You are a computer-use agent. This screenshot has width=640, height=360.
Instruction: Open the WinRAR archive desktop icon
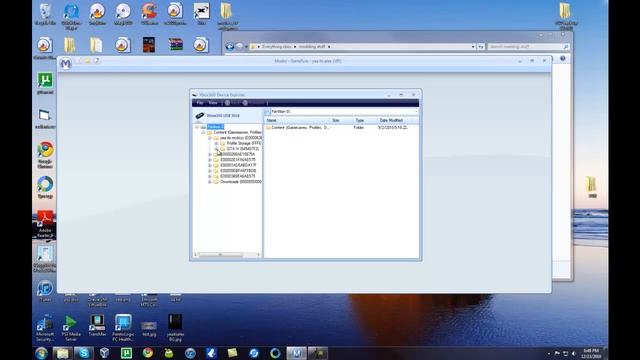pyautogui.click(x=176, y=44)
